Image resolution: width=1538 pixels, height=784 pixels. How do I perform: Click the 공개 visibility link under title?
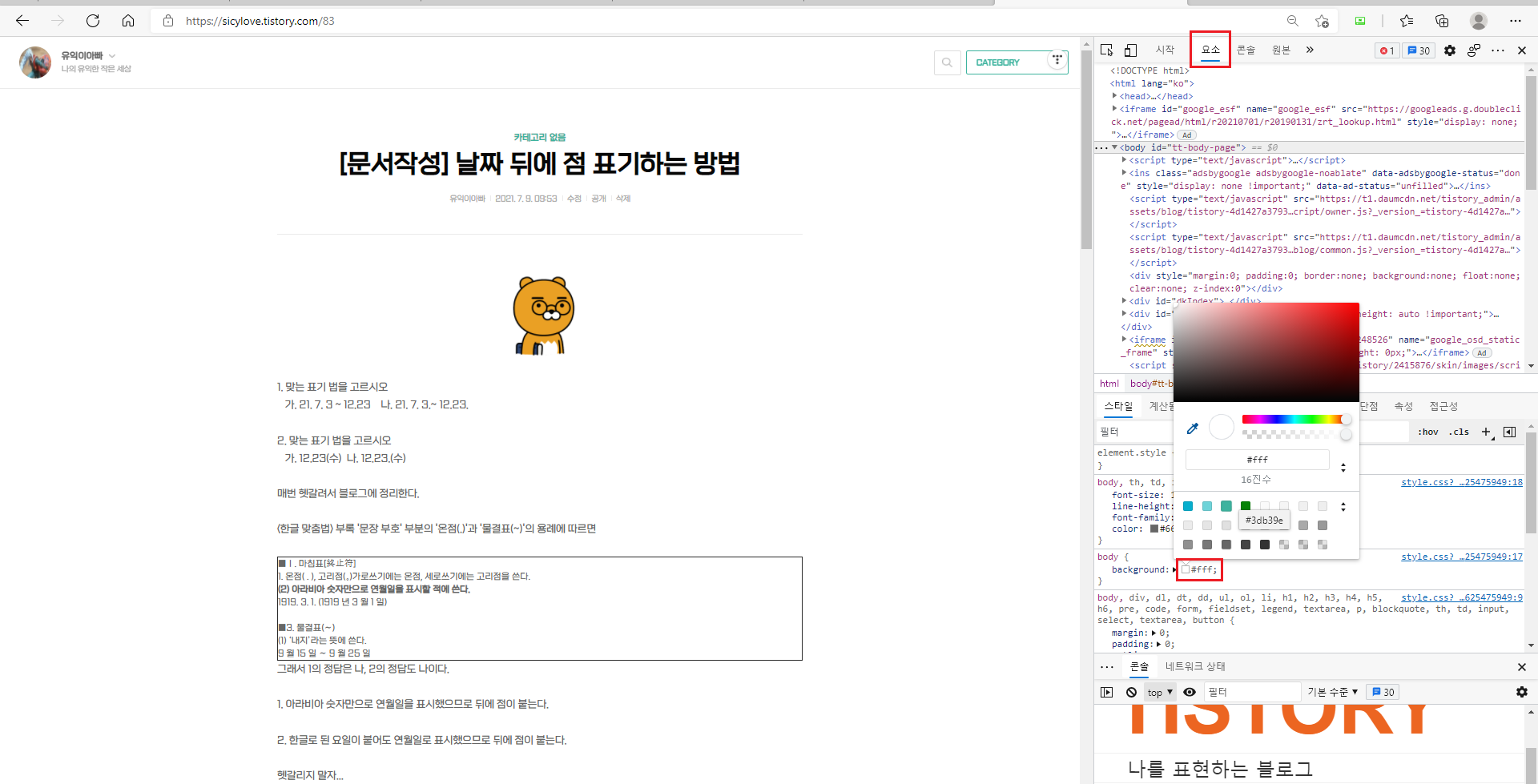[598, 199]
